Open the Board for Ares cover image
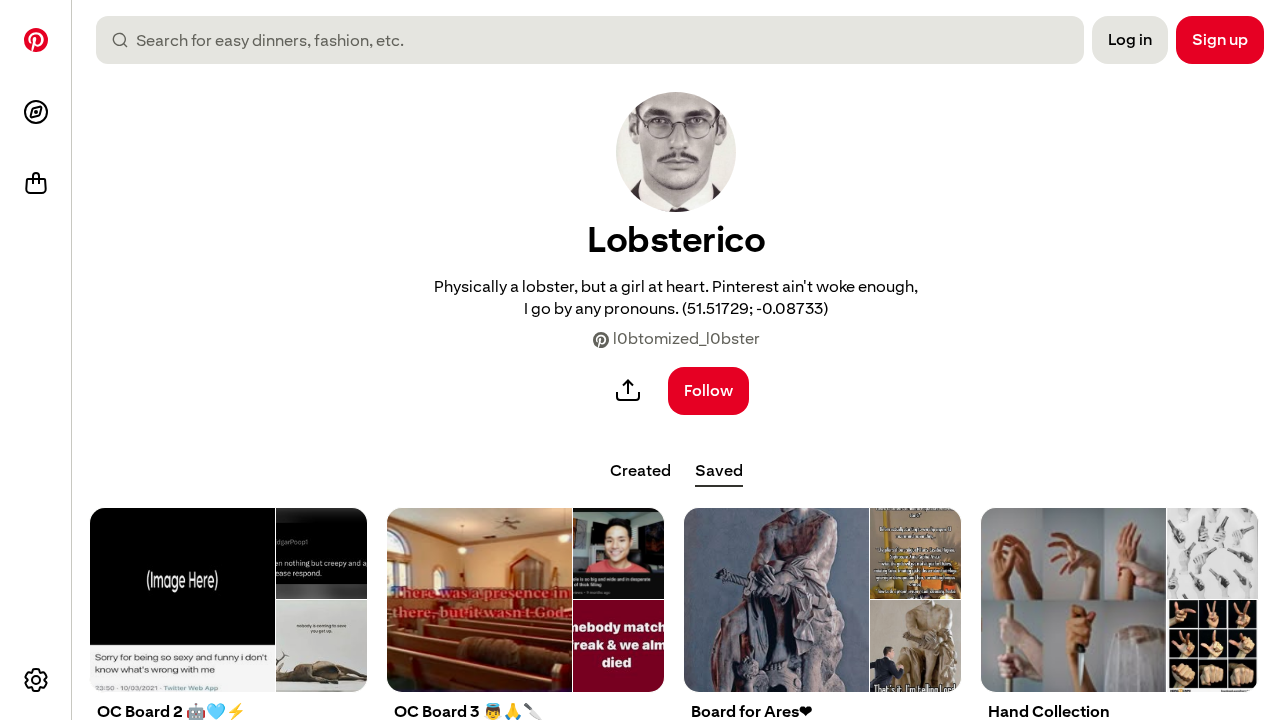Viewport: 1280px width, 720px height. [822, 600]
